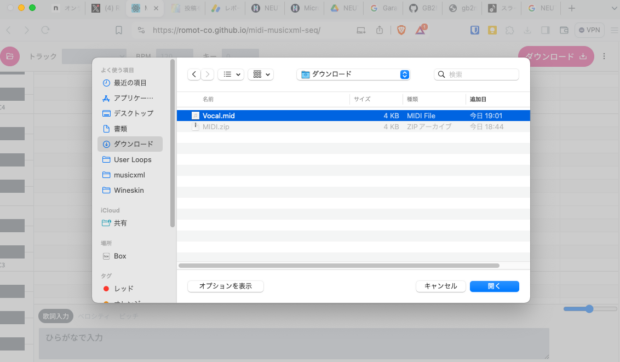This screenshot has height=362, width=620.
Task: Open アプリケーション in the sidebar
Action: 130,98
